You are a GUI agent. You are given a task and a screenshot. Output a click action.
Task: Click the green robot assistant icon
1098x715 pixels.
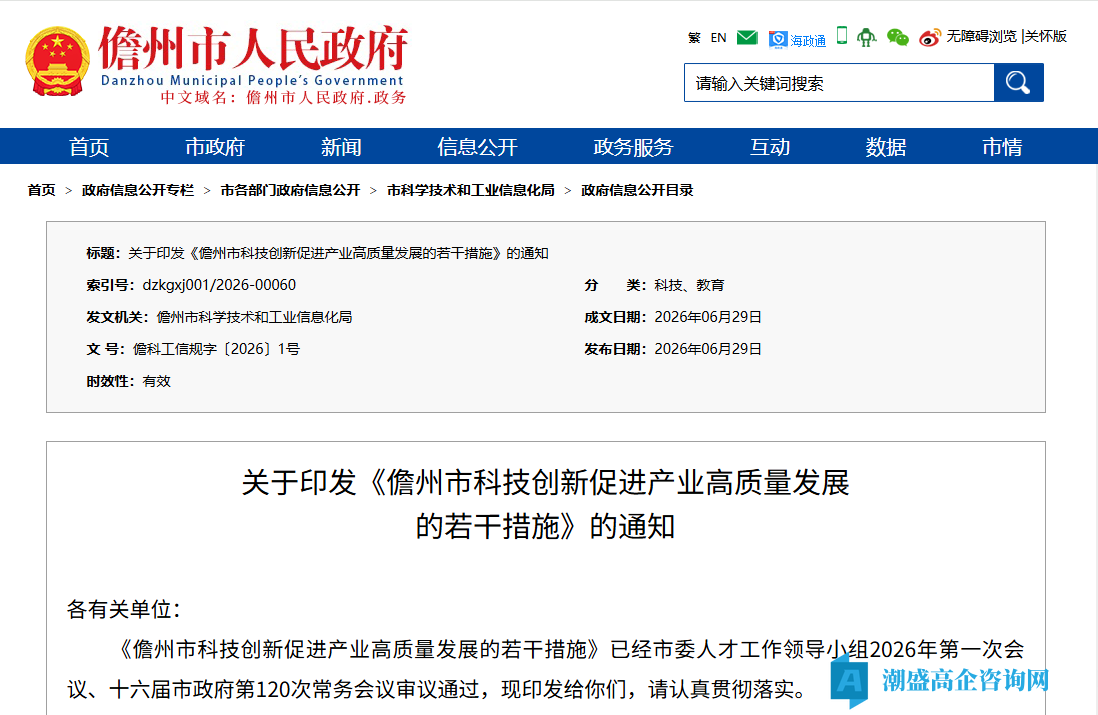click(867, 37)
